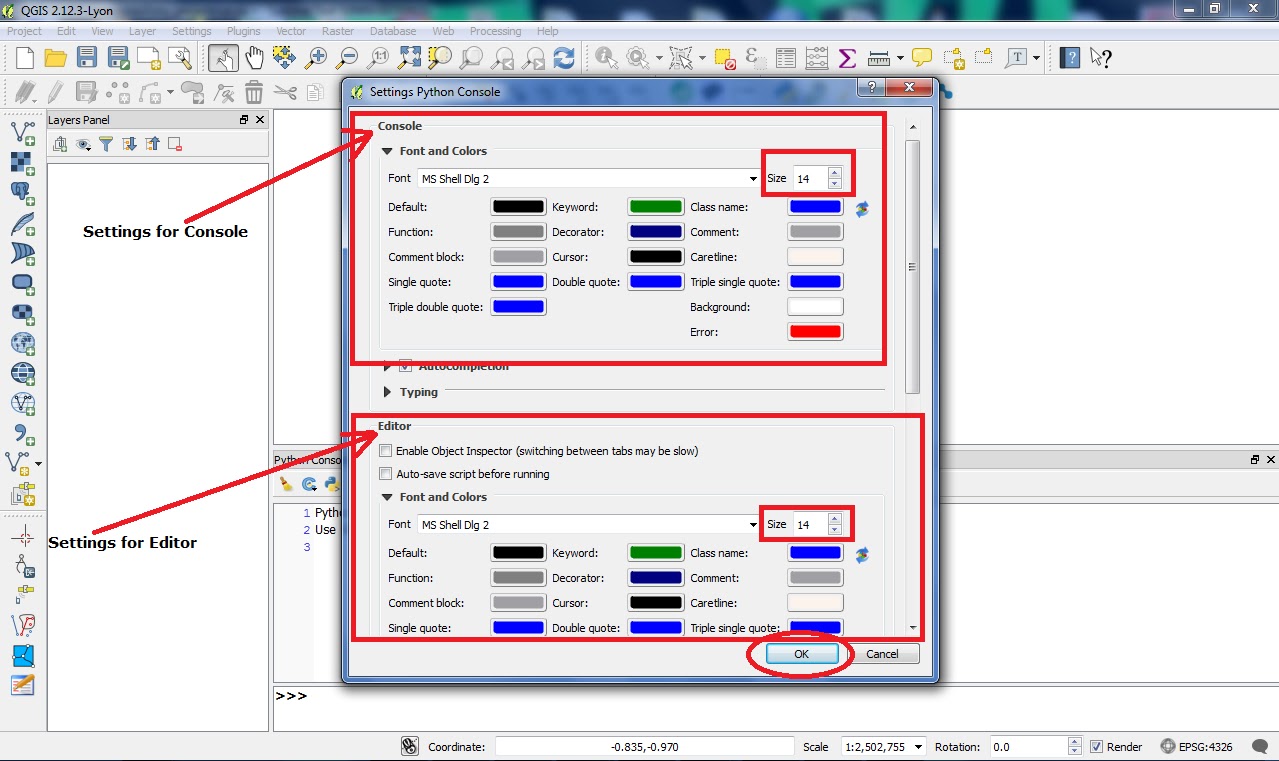Open the Identify Features tool
The image size is (1279, 761).
click(x=605, y=57)
